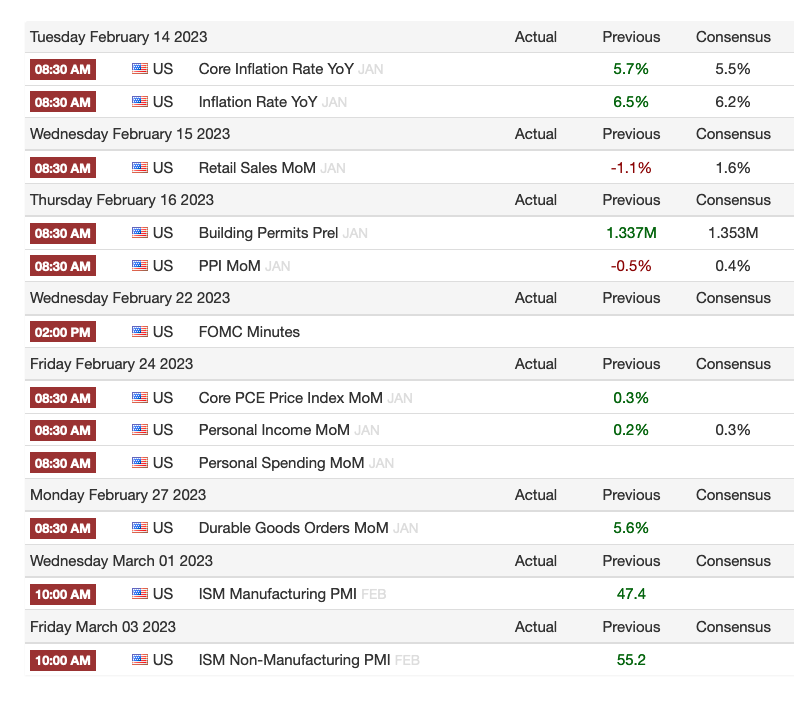
Task: Select the Friday February 24 2023 date header
Action: click(x=111, y=364)
